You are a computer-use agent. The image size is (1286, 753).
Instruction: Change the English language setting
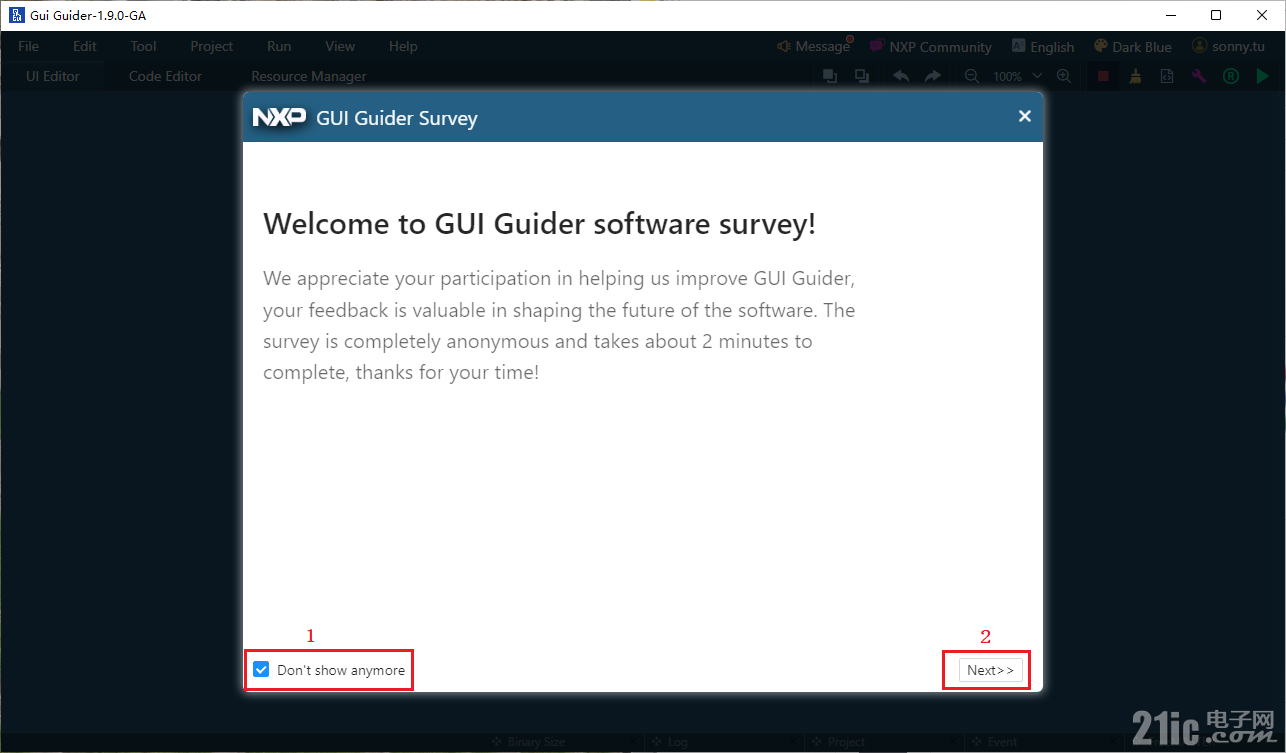click(1043, 46)
